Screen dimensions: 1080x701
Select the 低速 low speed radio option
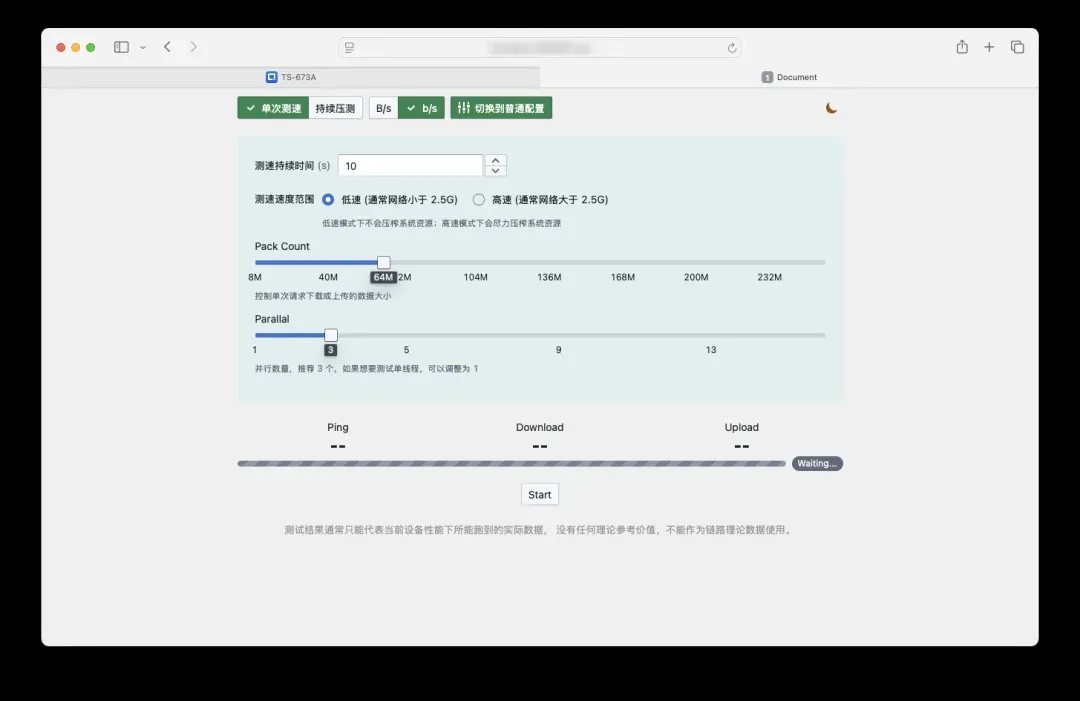[x=328, y=200]
